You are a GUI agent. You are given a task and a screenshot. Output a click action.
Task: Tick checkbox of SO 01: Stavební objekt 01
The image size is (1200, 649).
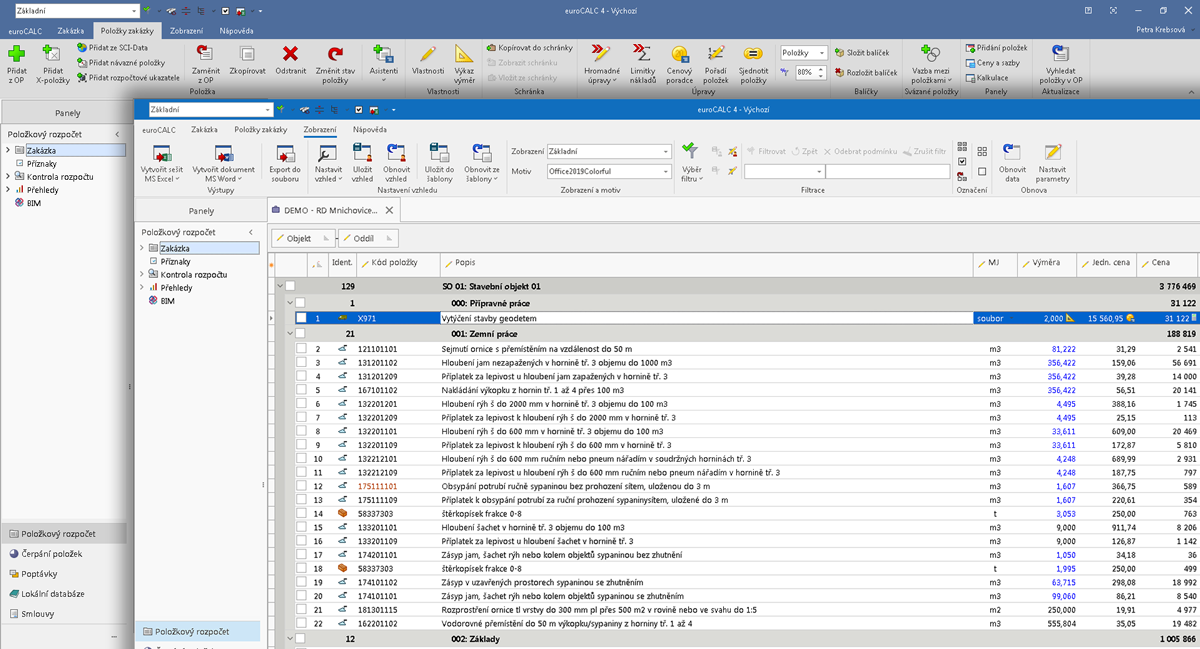[x=291, y=286]
